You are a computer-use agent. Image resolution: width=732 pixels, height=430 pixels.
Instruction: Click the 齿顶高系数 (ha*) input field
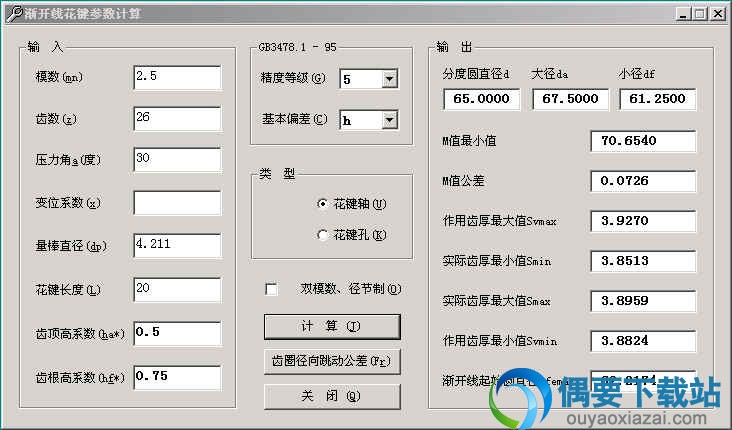pos(177,333)
